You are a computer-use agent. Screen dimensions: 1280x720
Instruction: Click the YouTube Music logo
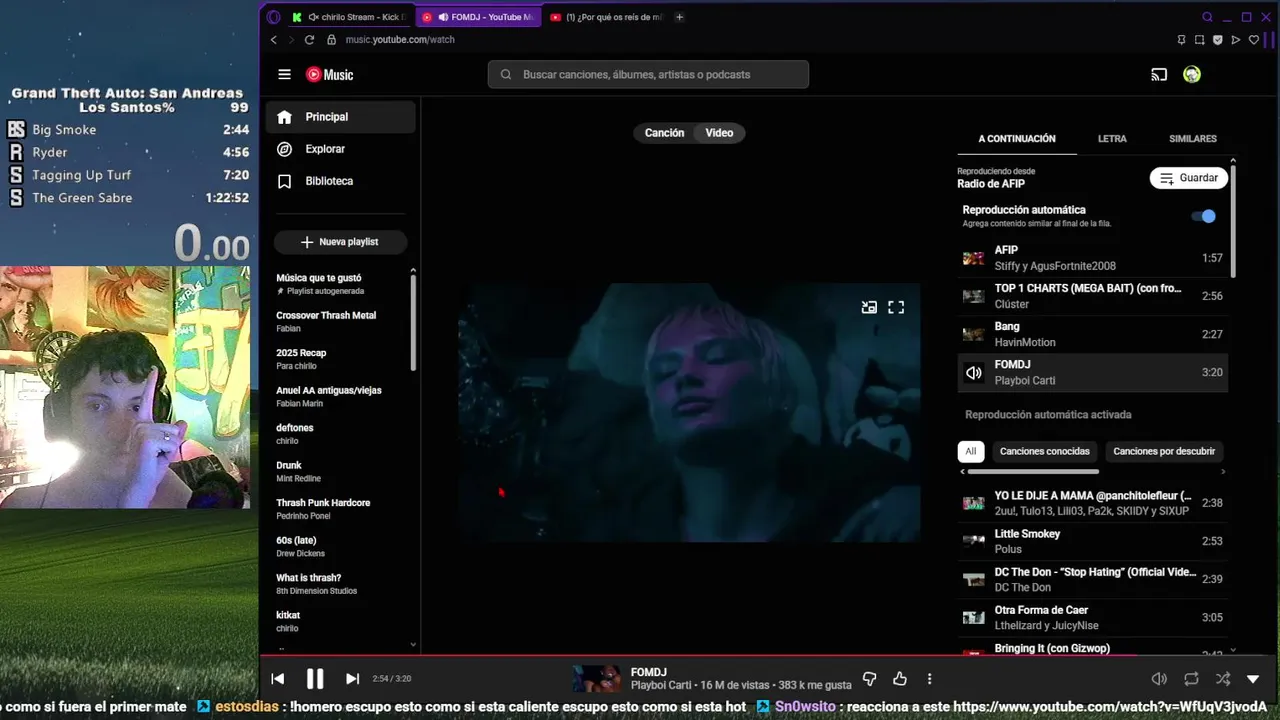(329, 74)
